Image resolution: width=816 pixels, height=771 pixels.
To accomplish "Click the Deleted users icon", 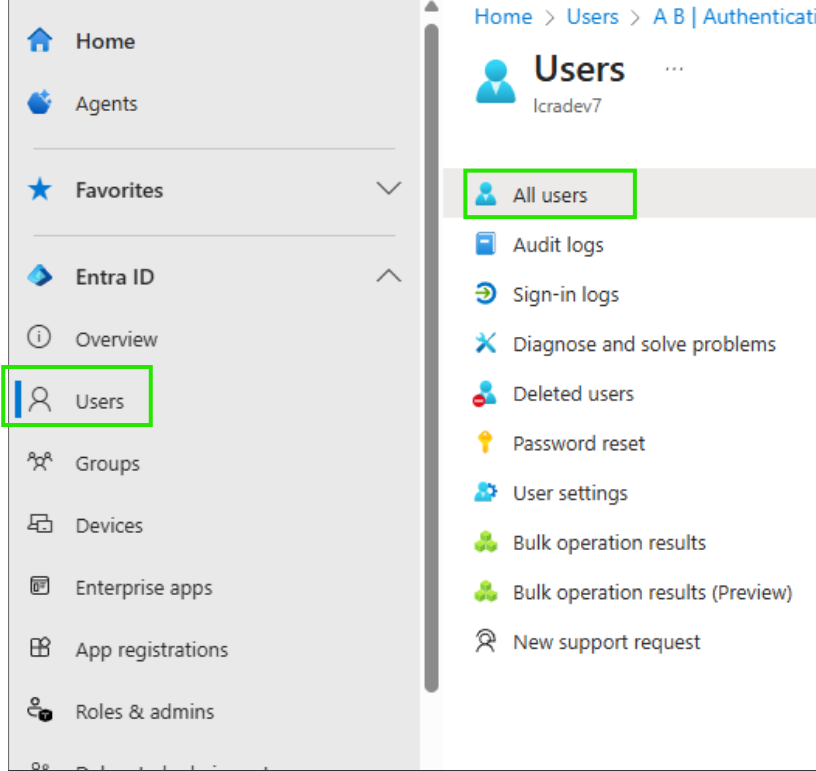I will (x=484, y=393).
